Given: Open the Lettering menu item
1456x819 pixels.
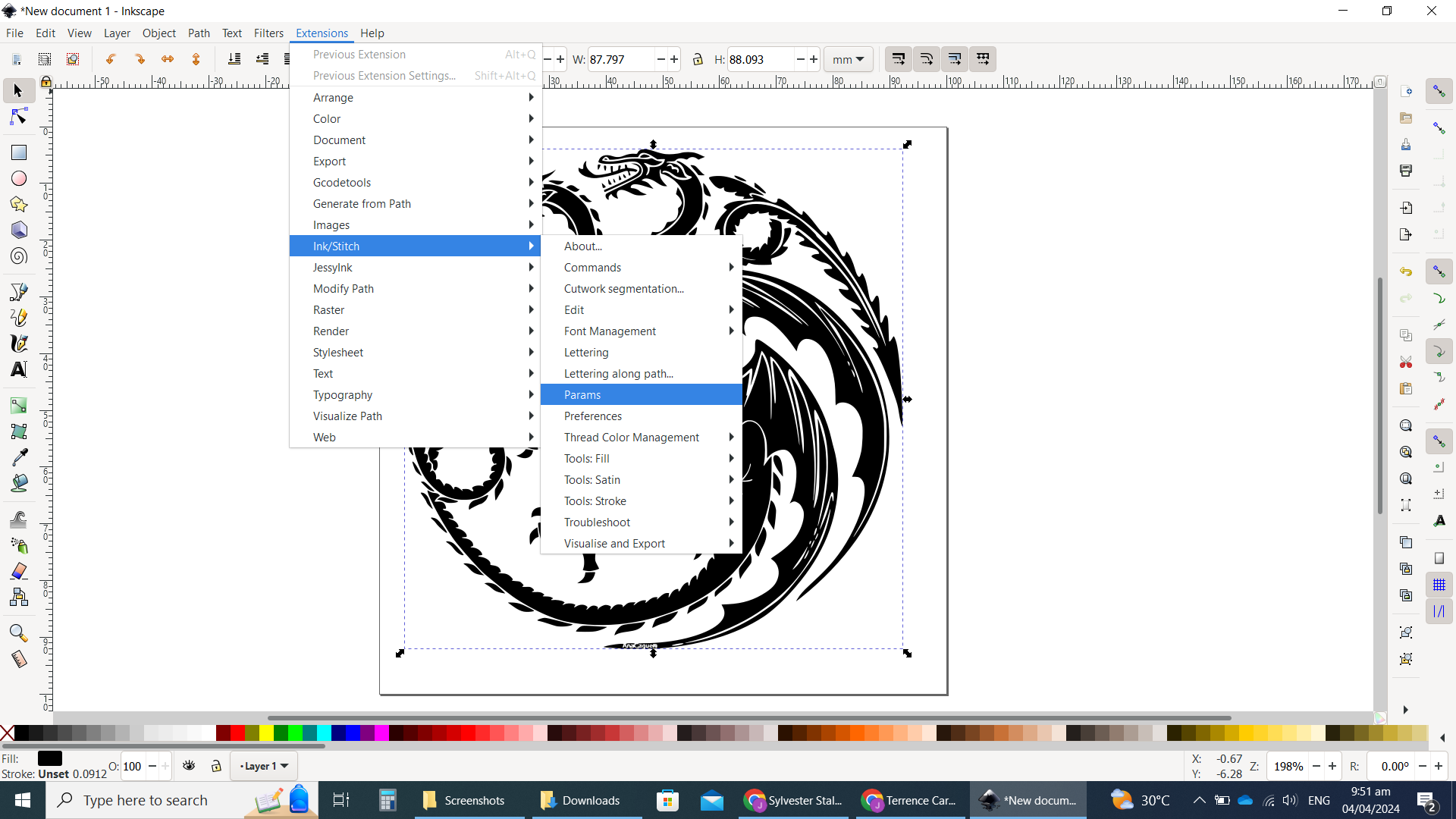Looking at the screenshot, I should [x=642, y=353].
